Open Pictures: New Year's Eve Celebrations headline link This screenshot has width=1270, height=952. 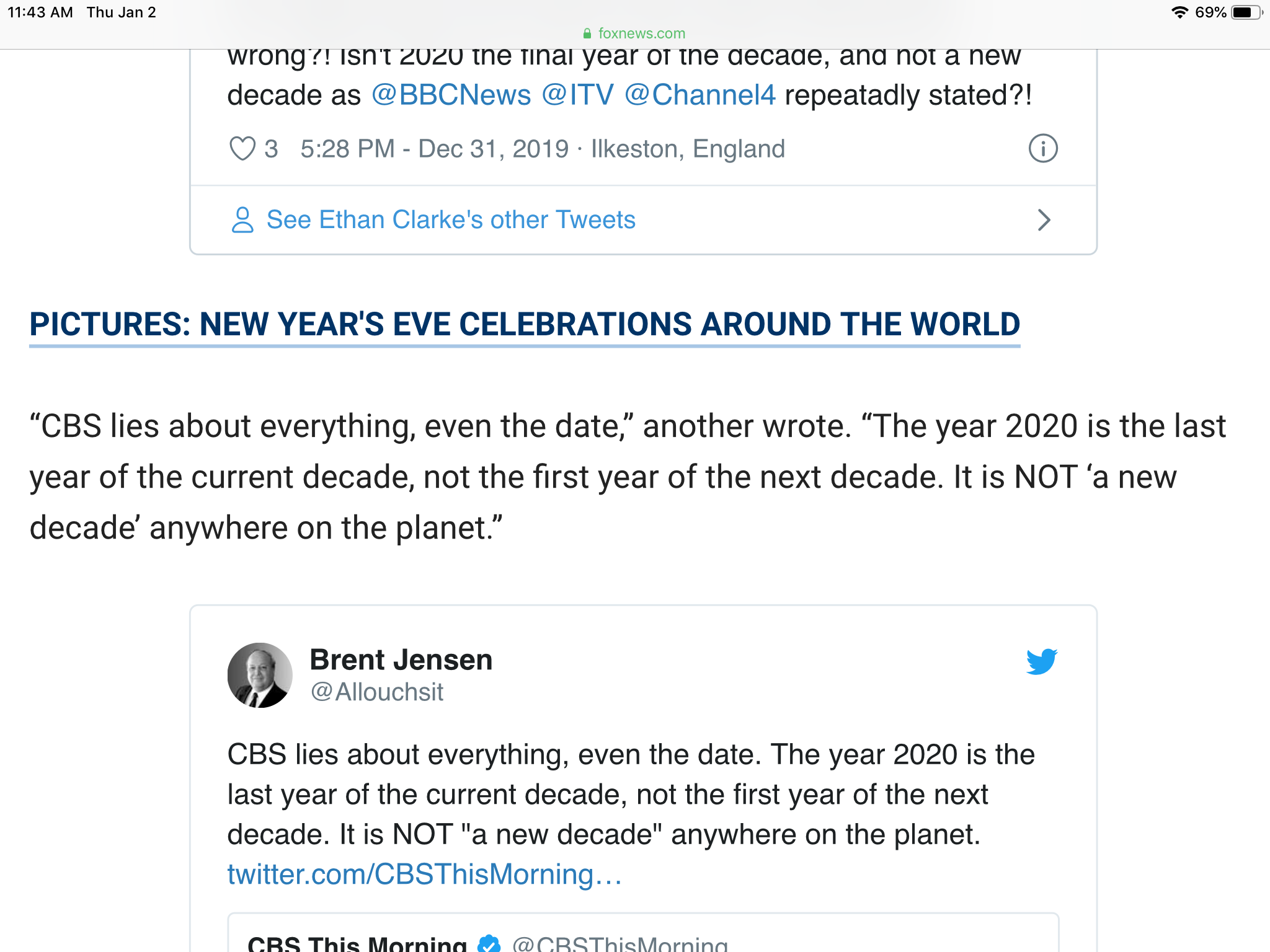point(525,324)
